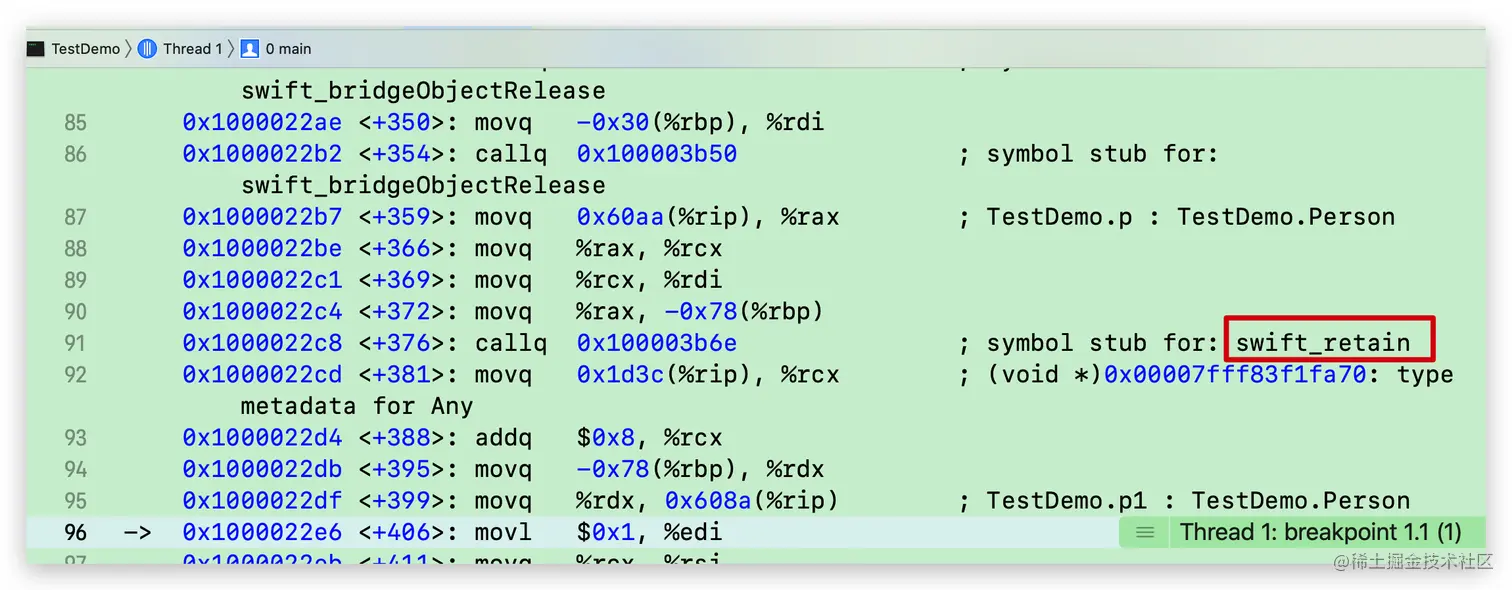The image size is (1512, 590).
Task: Click line number 93 in gutter
Action: 75,437
